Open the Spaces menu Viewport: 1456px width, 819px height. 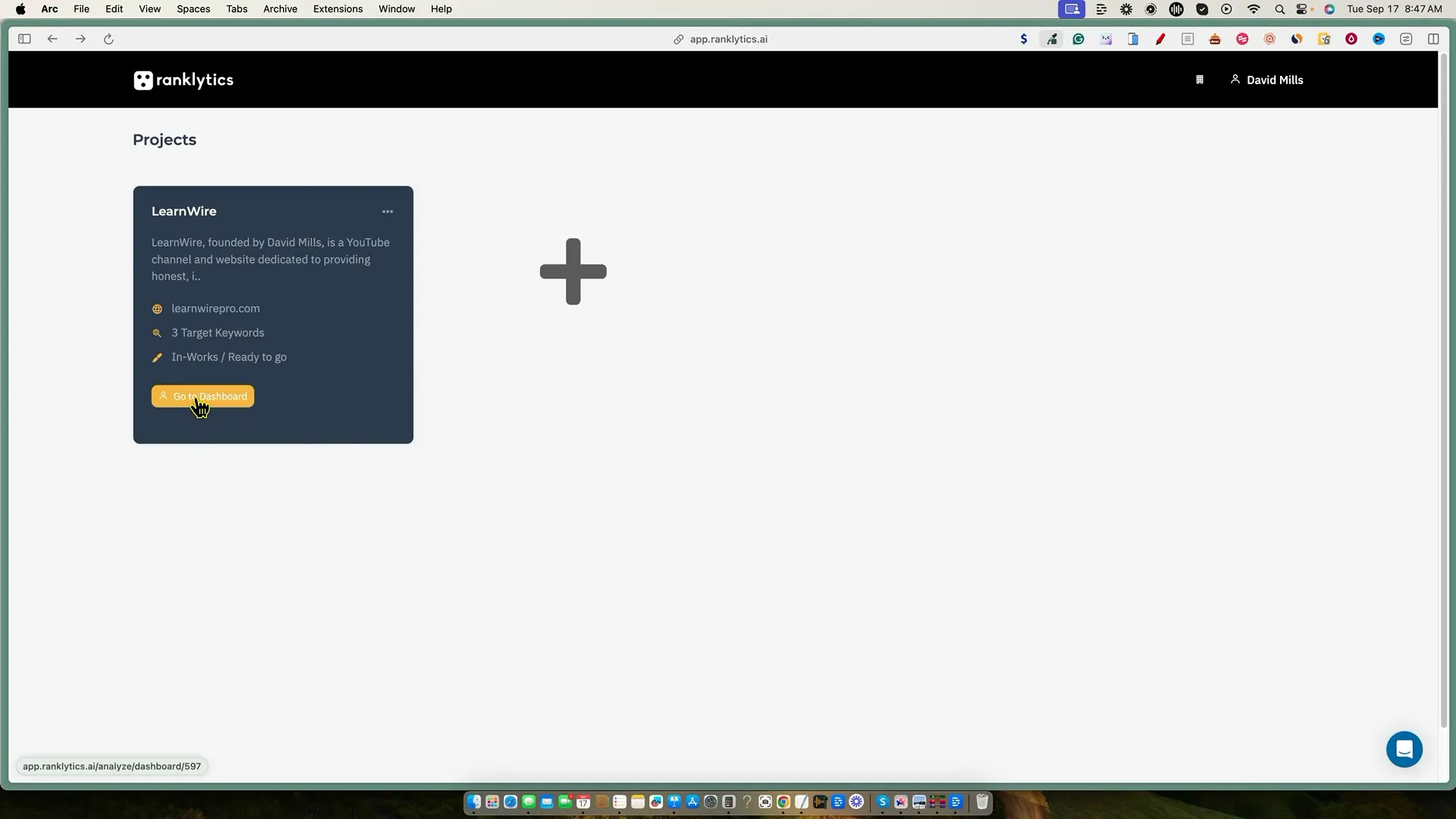click(193, 9)
